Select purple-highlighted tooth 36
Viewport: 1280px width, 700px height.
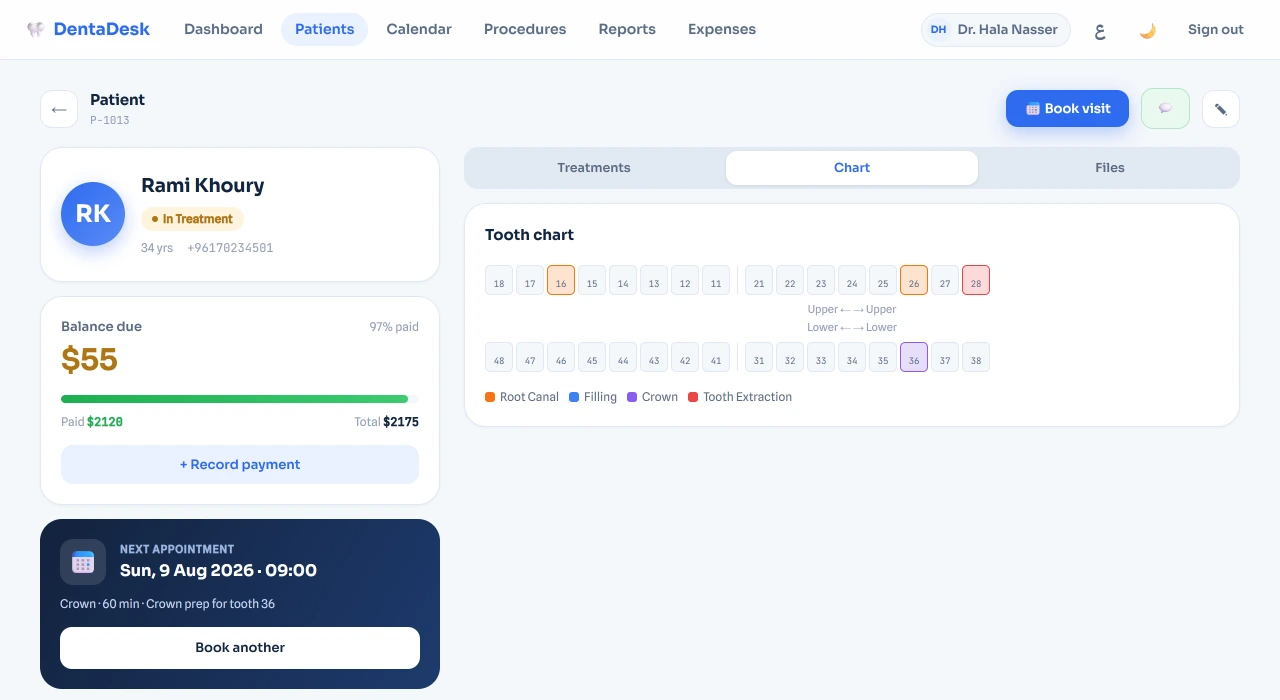click(914, 357)
